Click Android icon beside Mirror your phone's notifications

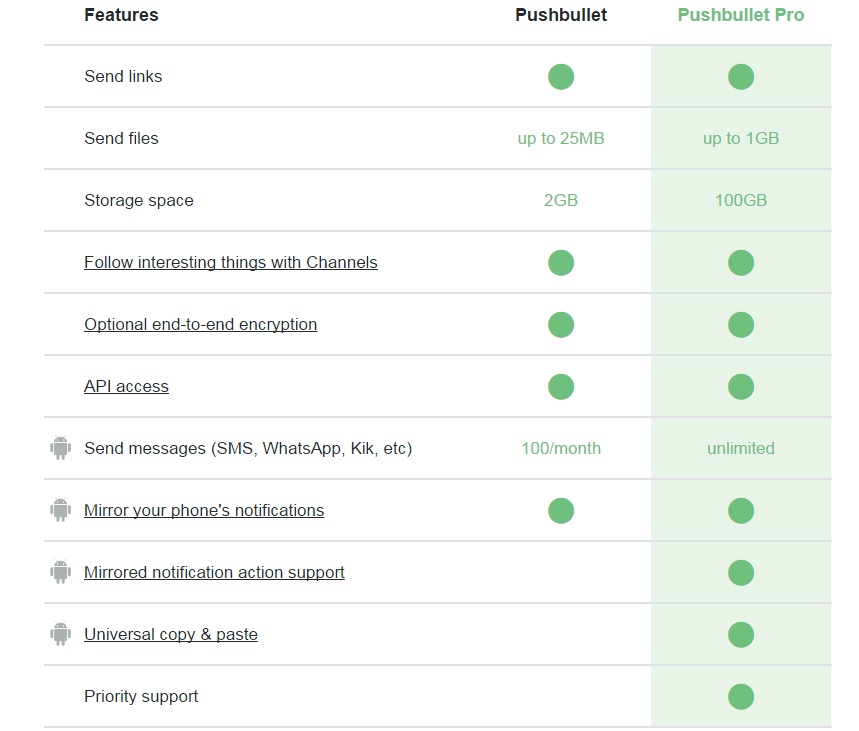[60, 510]
